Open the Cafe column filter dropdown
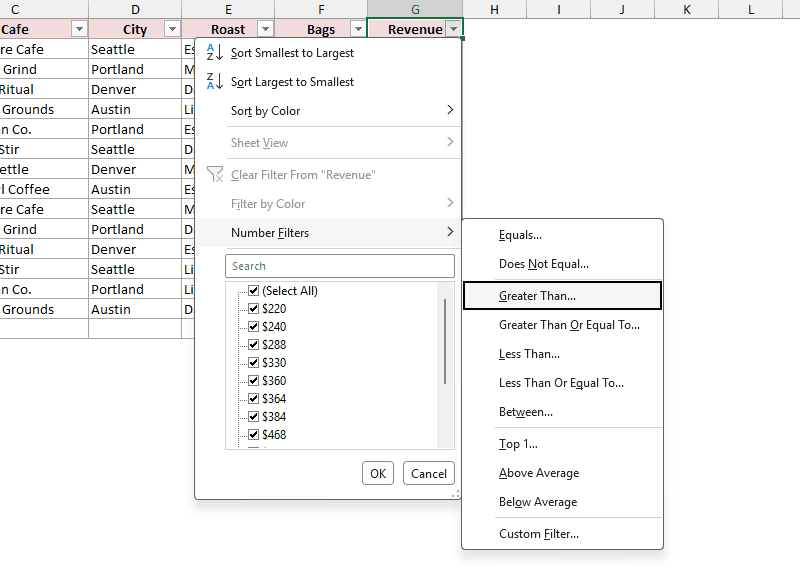The height and width of the screenshot is (576, 800). (x=79, y=29)
